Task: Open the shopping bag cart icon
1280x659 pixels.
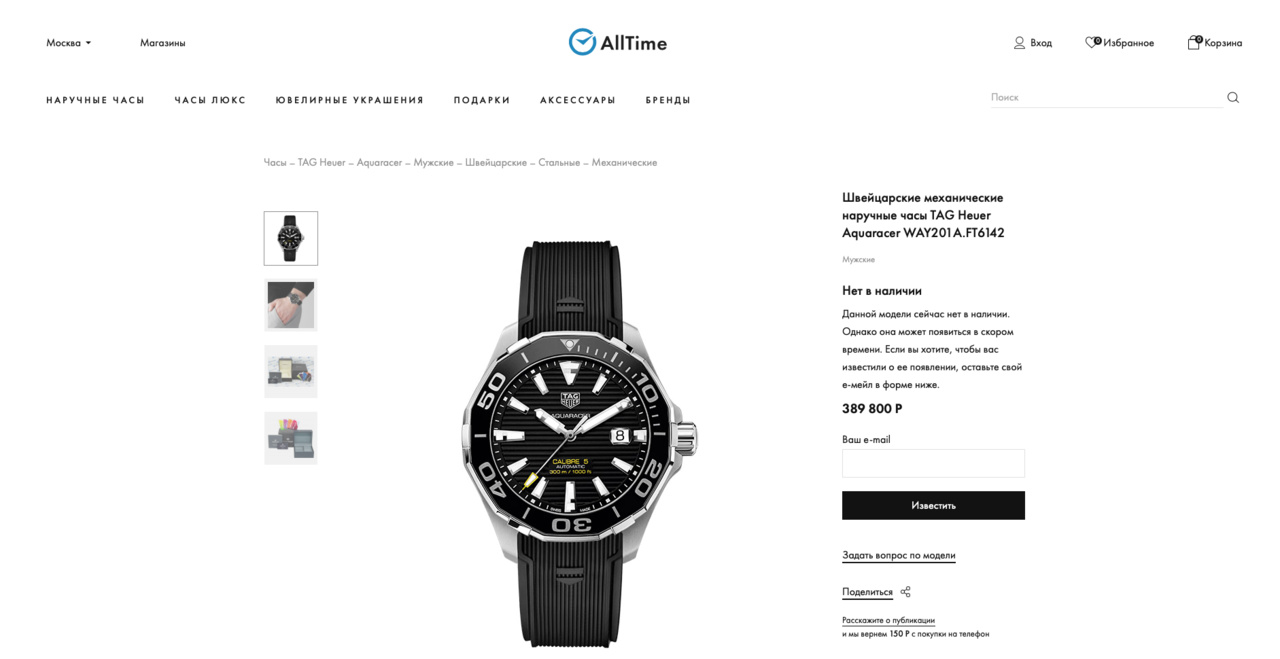Action: click(1193, 43)
